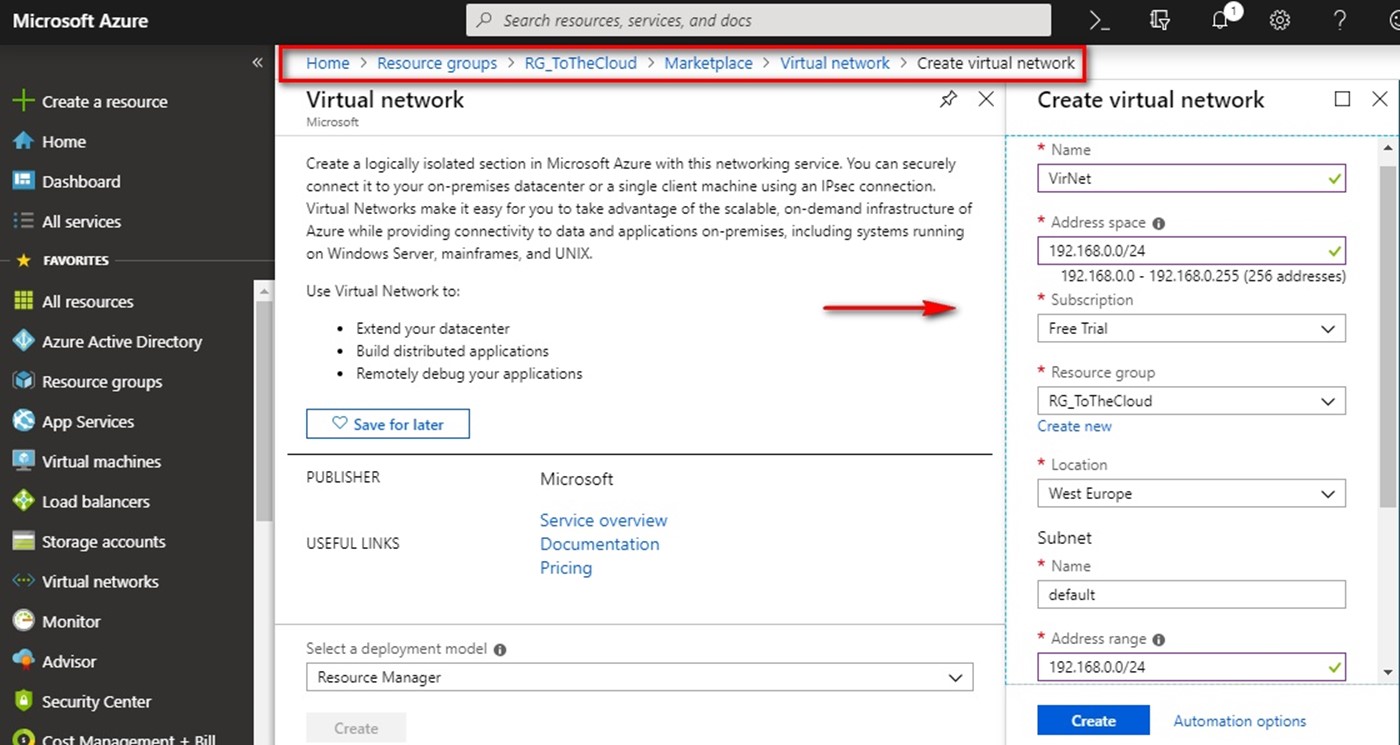Open directory and subscription filter icon
Viewport: 1400px width, 745px height.
coord(1160,20)
